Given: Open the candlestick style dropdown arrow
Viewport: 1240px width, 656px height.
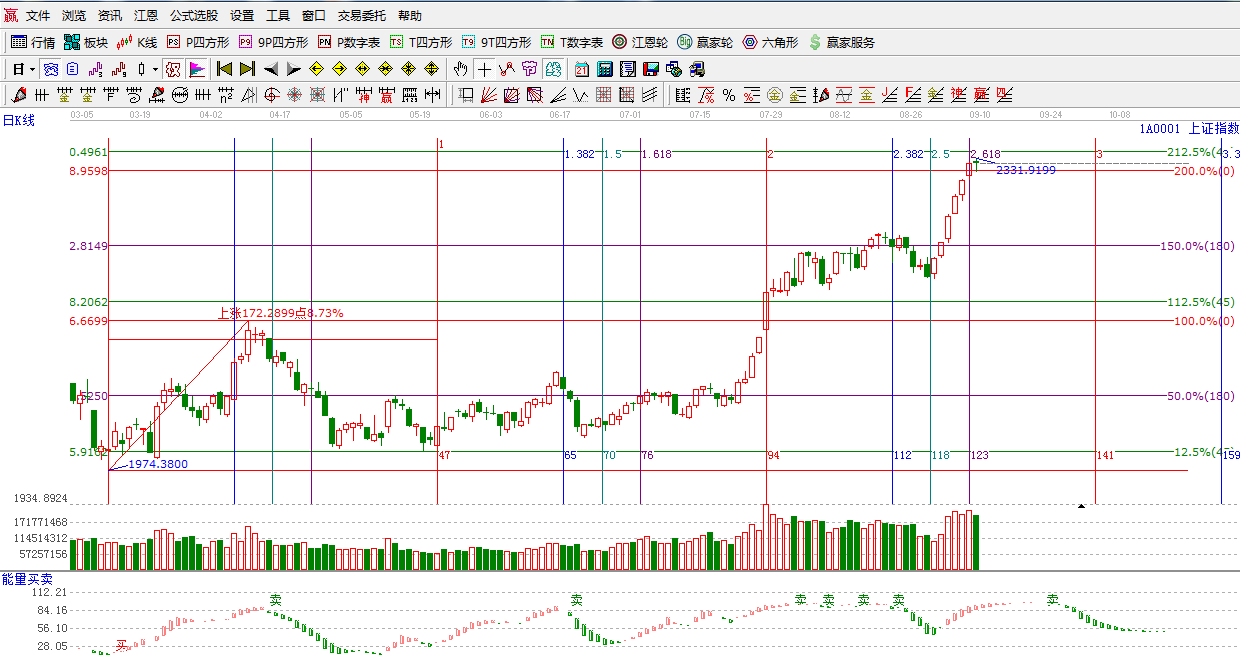Looking at the screenshot, I should (154, 69).
